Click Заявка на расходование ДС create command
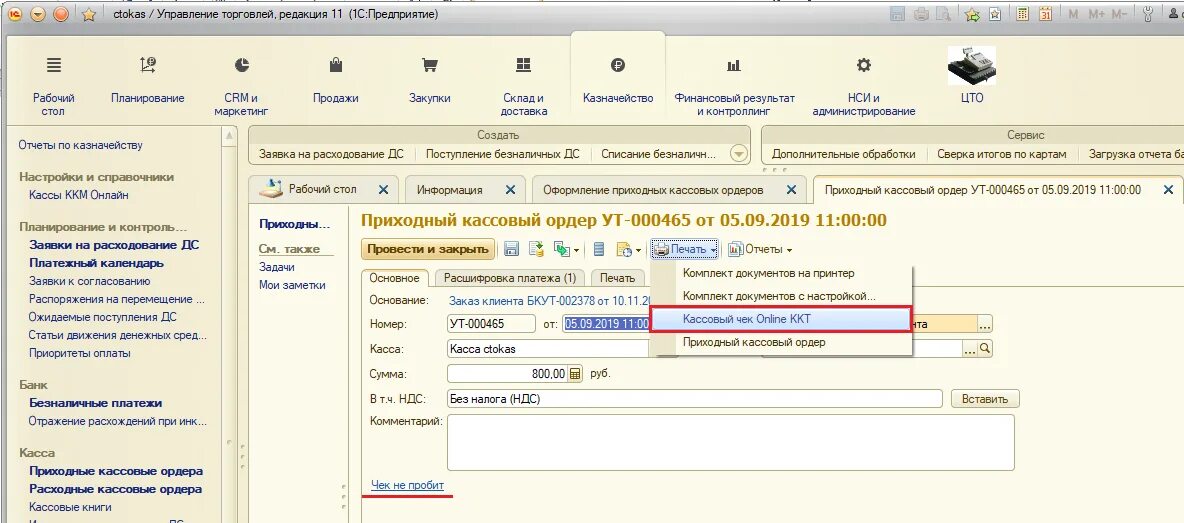 coord(331,154)
